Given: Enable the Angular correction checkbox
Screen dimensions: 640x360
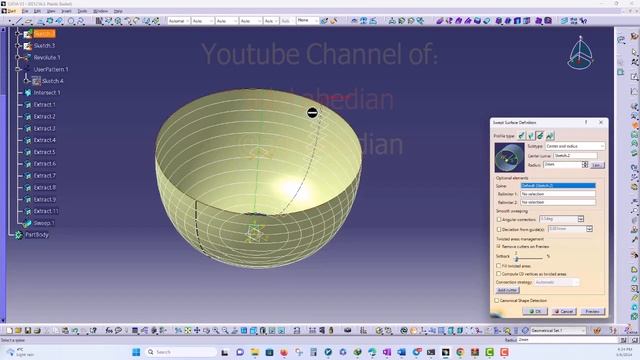Looking at the screenshot, I should click(499, 220).
